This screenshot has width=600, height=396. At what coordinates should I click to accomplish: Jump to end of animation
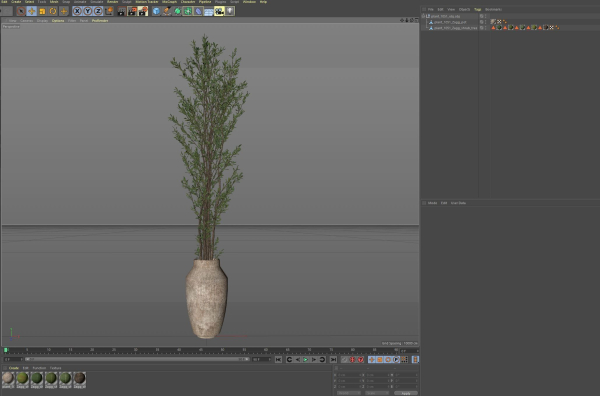pyautogui.click(x=333, y=360)
